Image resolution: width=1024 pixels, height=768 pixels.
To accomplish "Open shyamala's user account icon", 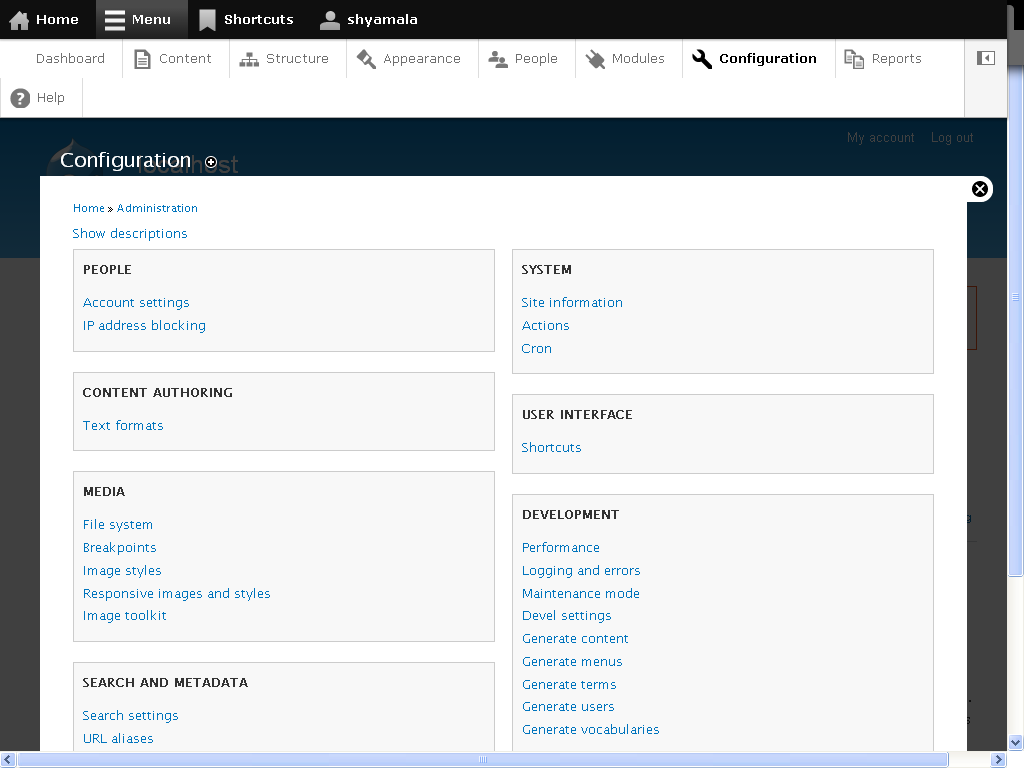I will (x=329, y=19).
